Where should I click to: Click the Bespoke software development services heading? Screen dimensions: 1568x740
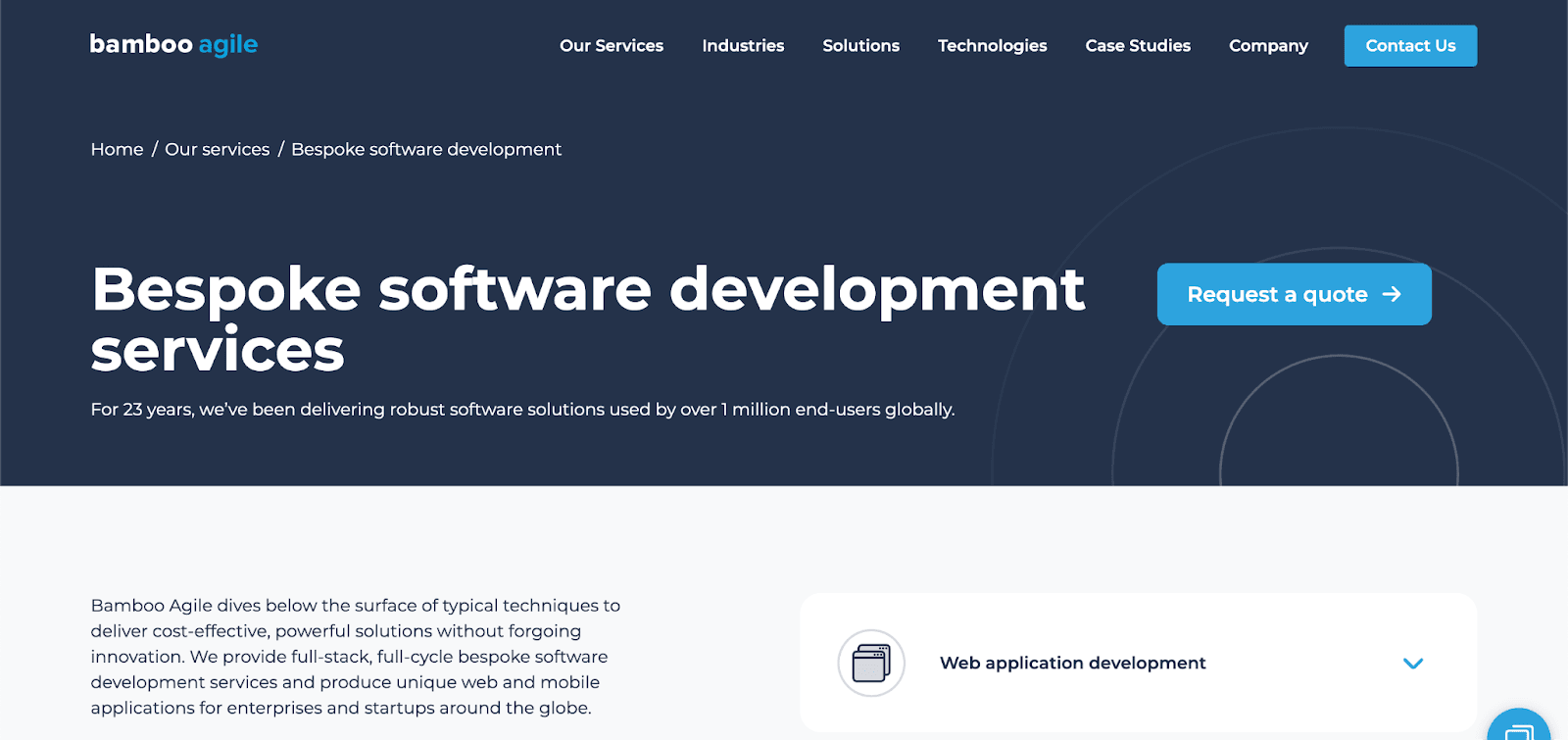588,320
